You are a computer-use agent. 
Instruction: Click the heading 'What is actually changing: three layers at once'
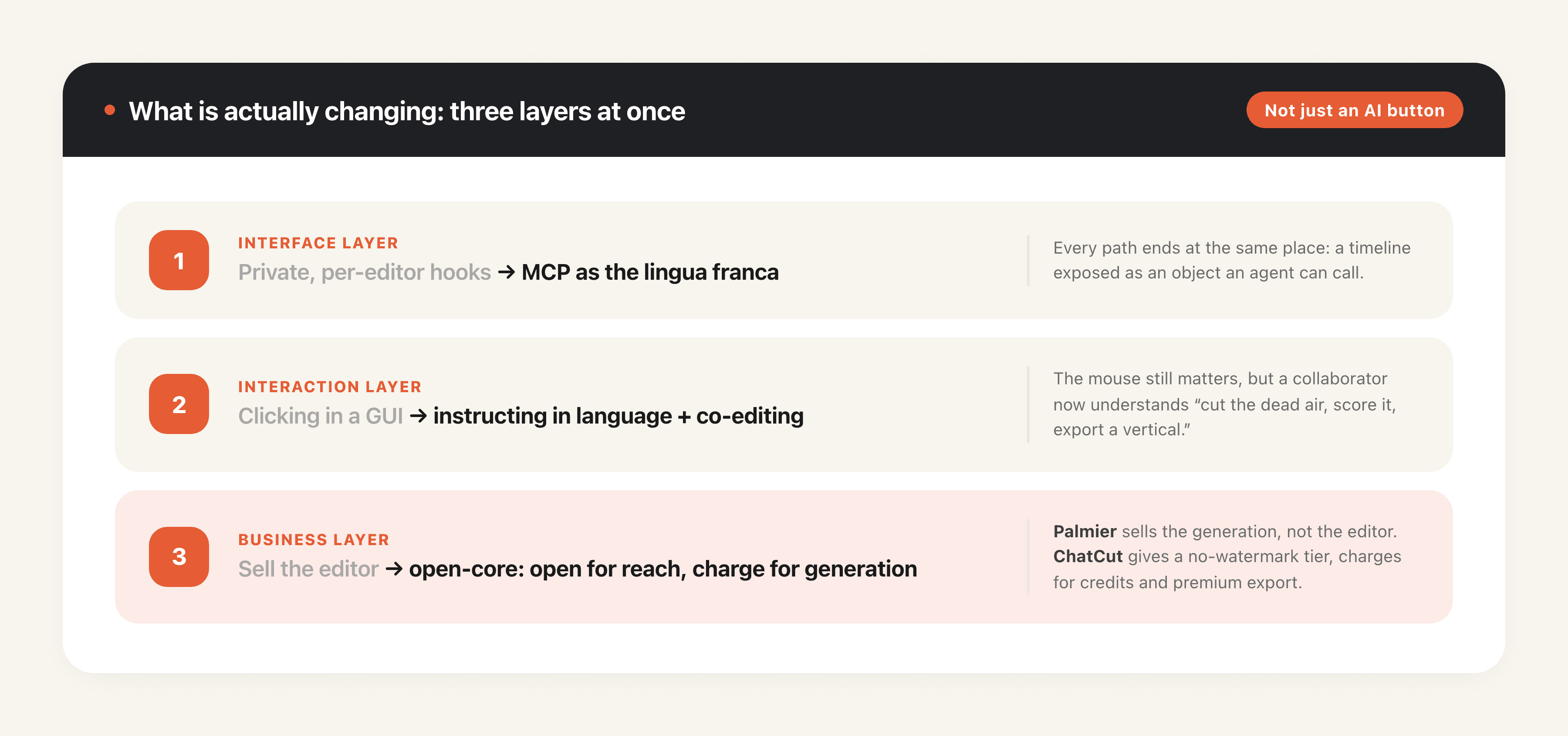[x=407, y=112]
